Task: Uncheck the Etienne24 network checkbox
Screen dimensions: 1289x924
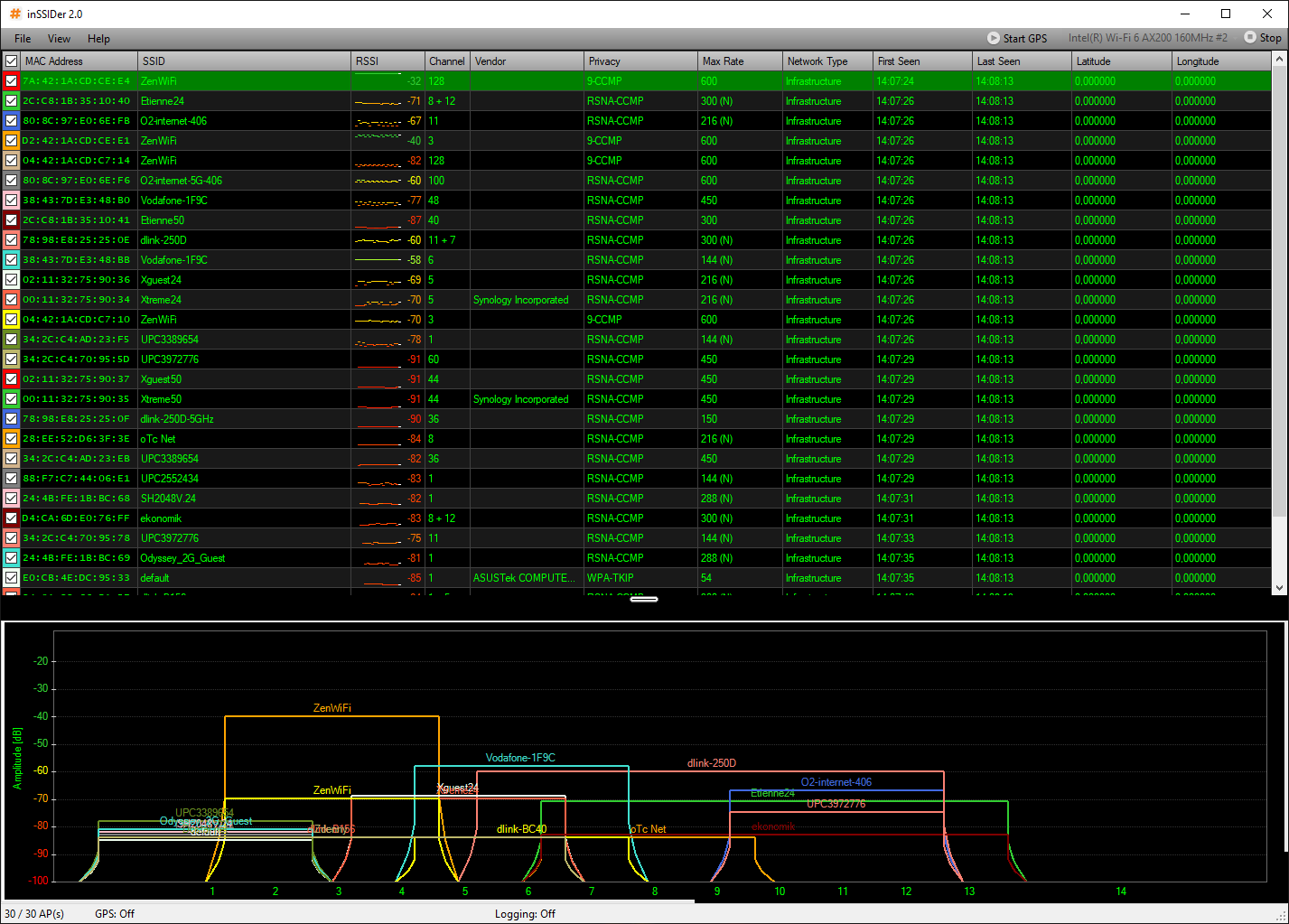Action: (12, 101)
